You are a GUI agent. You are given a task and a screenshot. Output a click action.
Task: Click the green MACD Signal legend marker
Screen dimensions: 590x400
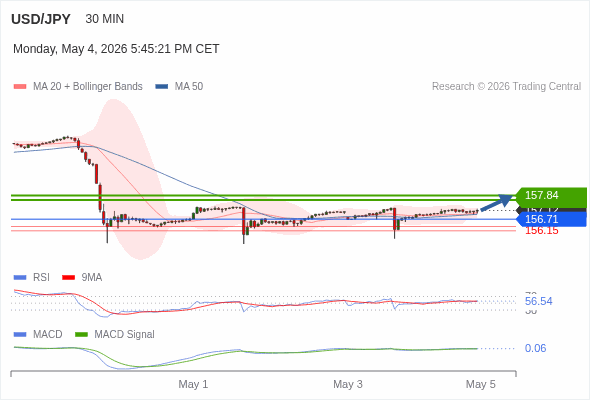(81, 335)
